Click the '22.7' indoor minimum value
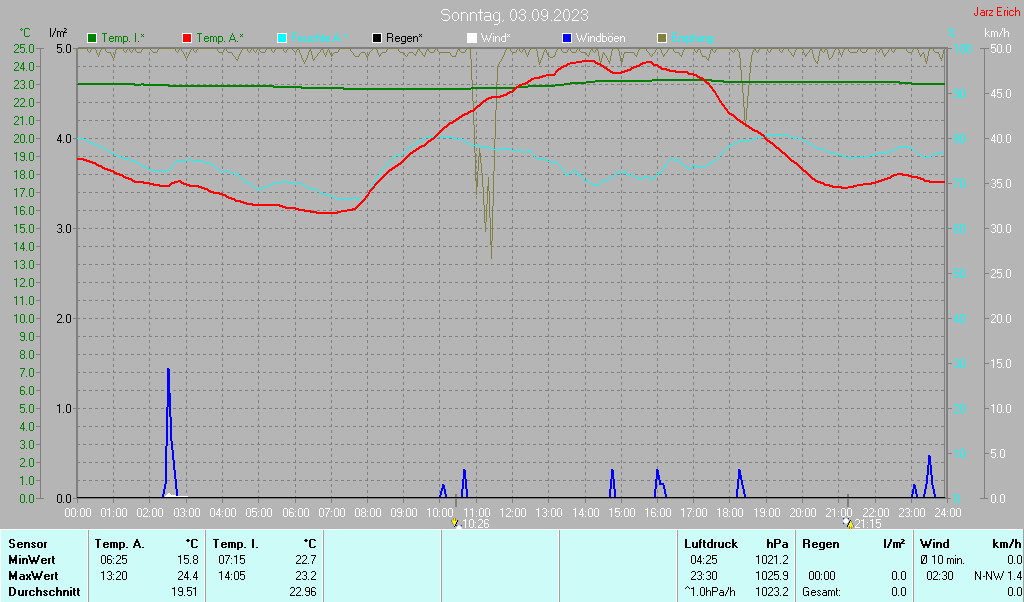Image resolution: width=1024 pixels, height=602 pixels. pyautogui.click(x=306, y=560)
